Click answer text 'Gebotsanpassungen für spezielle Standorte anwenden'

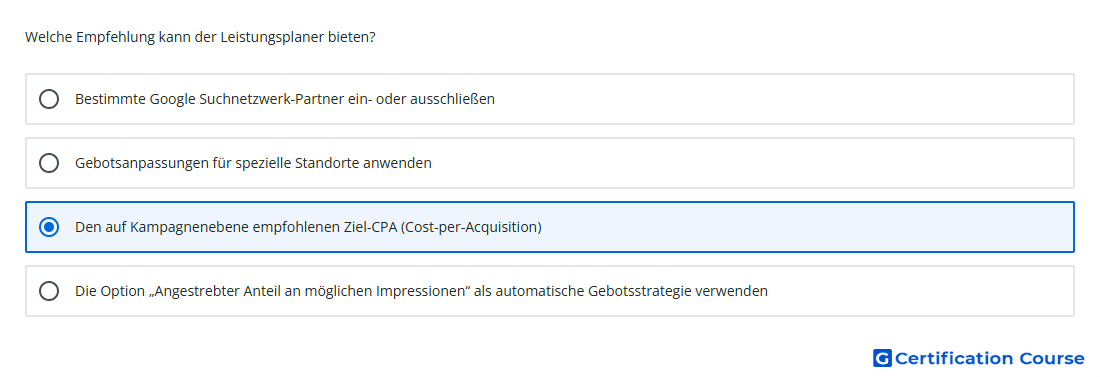click(x=253, y=163)
